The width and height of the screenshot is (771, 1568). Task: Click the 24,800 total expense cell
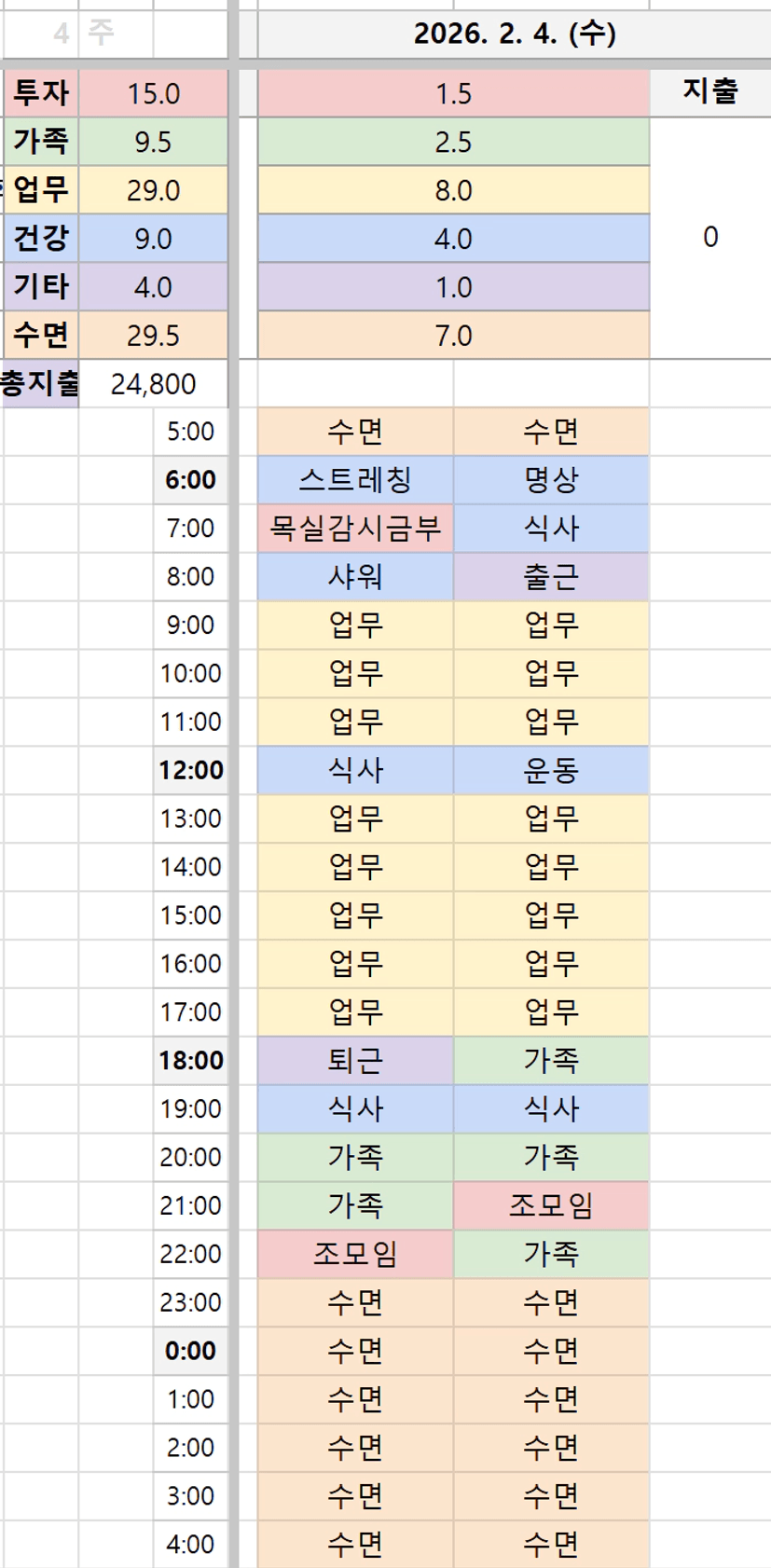click(x=153, y=383)
